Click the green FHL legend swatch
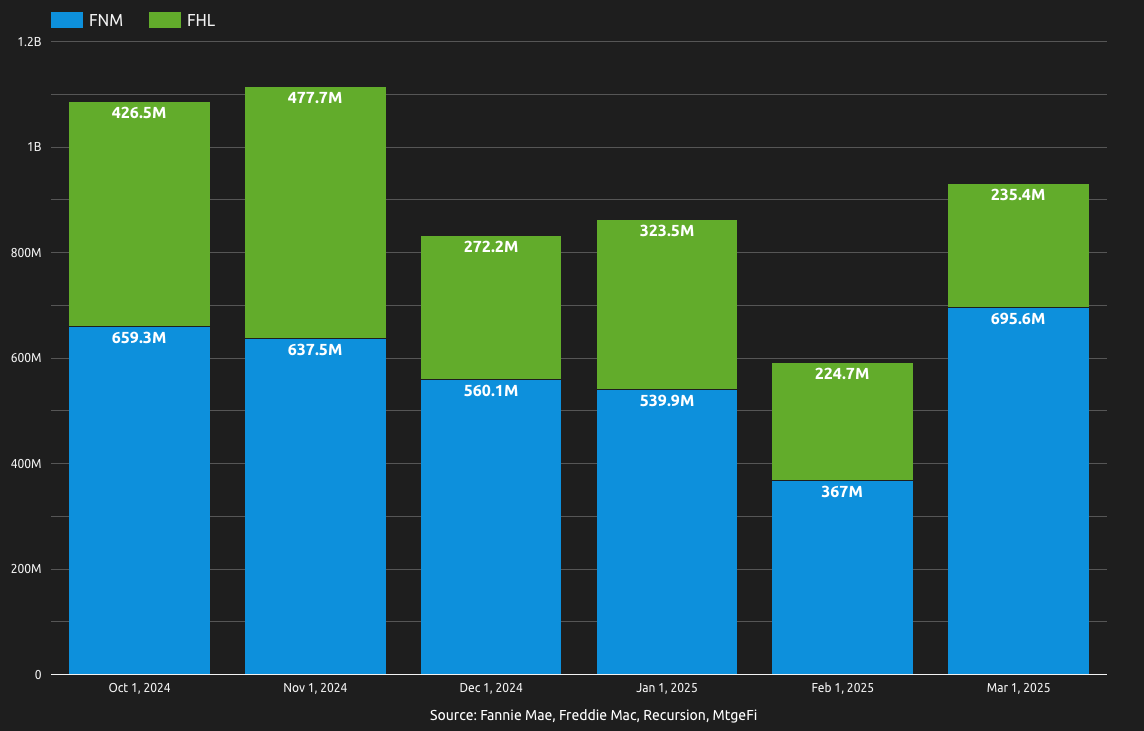 point(165,20)
